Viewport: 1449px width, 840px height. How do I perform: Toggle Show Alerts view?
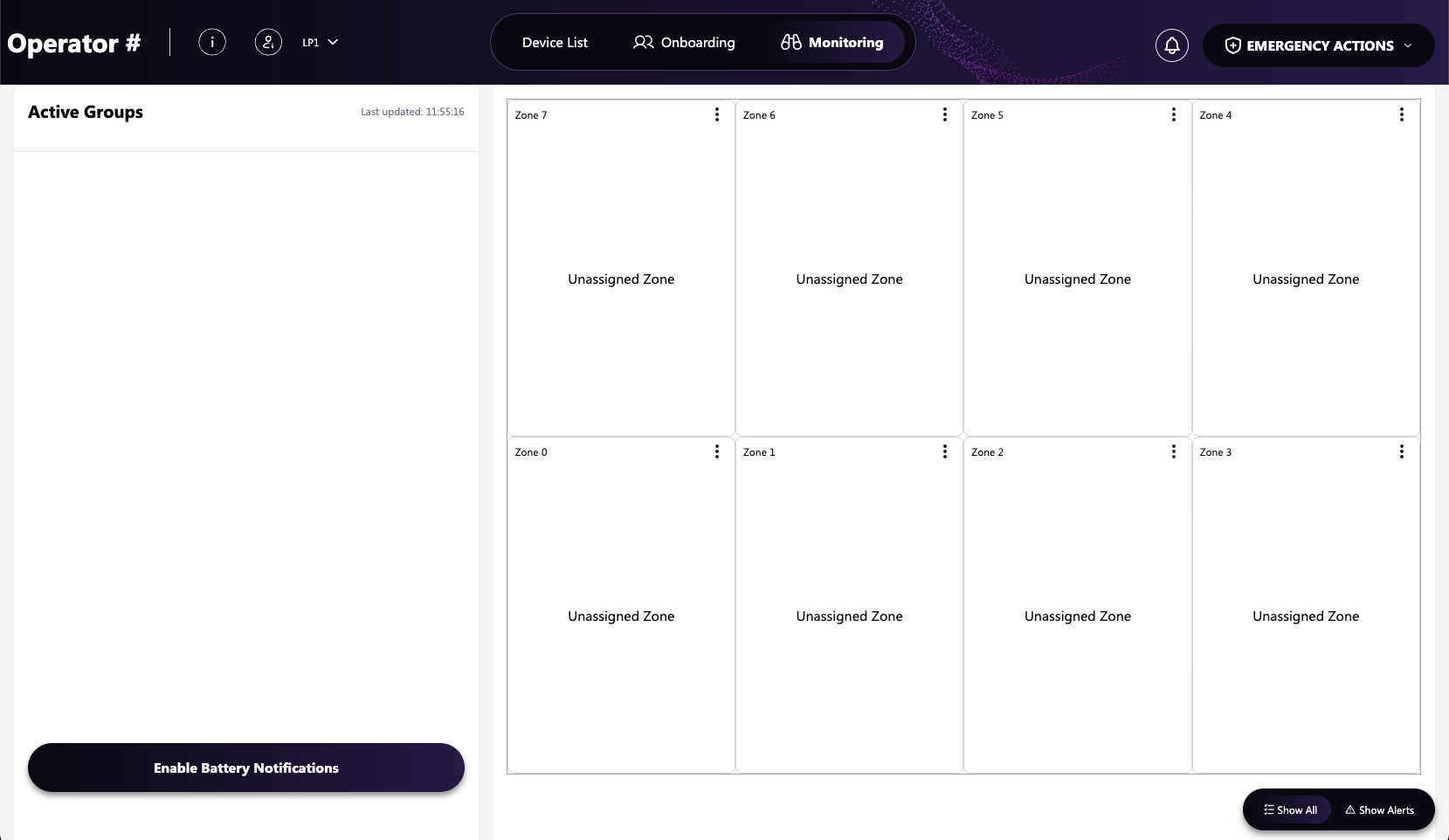click(1380, 810)
